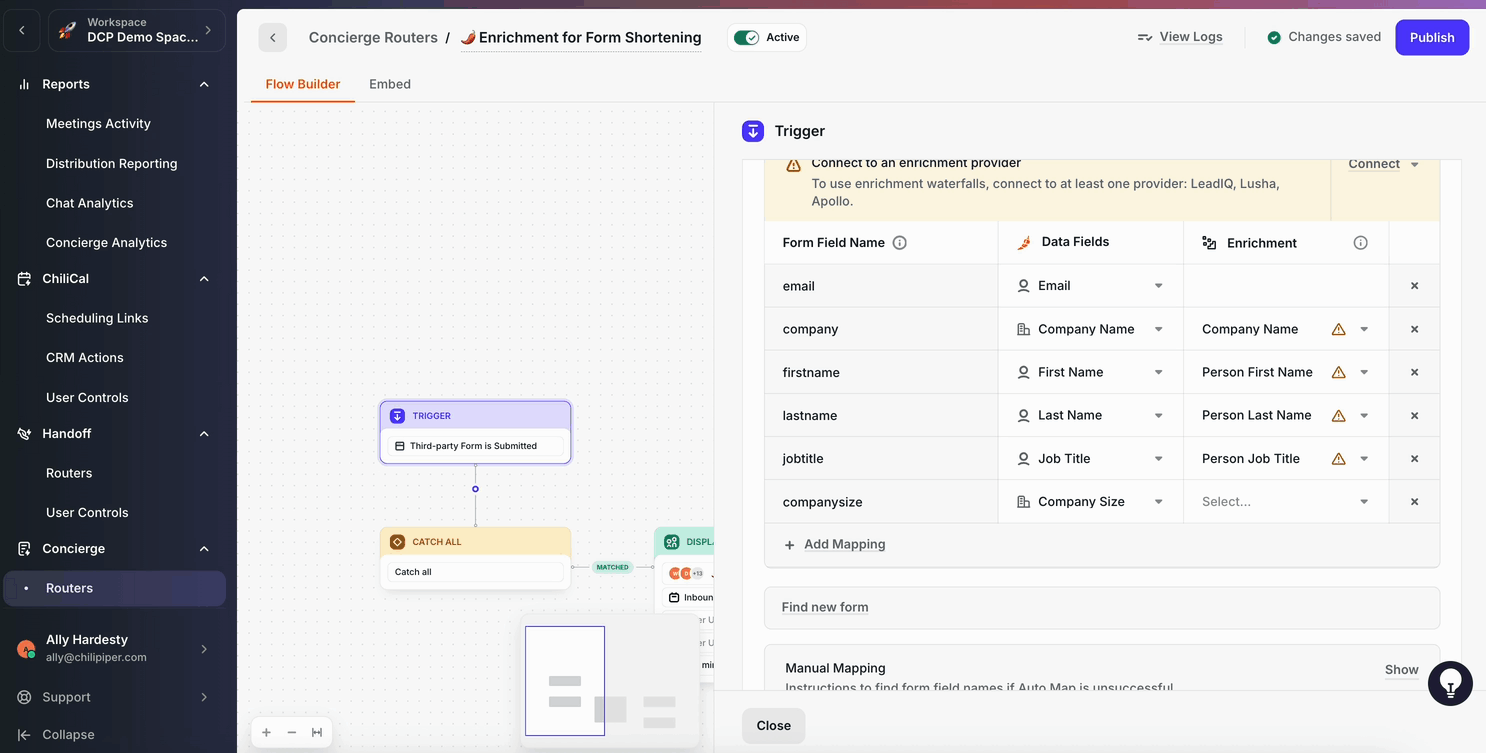The width and height of the screenshot is (1486, 753).
Task: Open Routers under Concierge
Action: click(x=114, y=588)
